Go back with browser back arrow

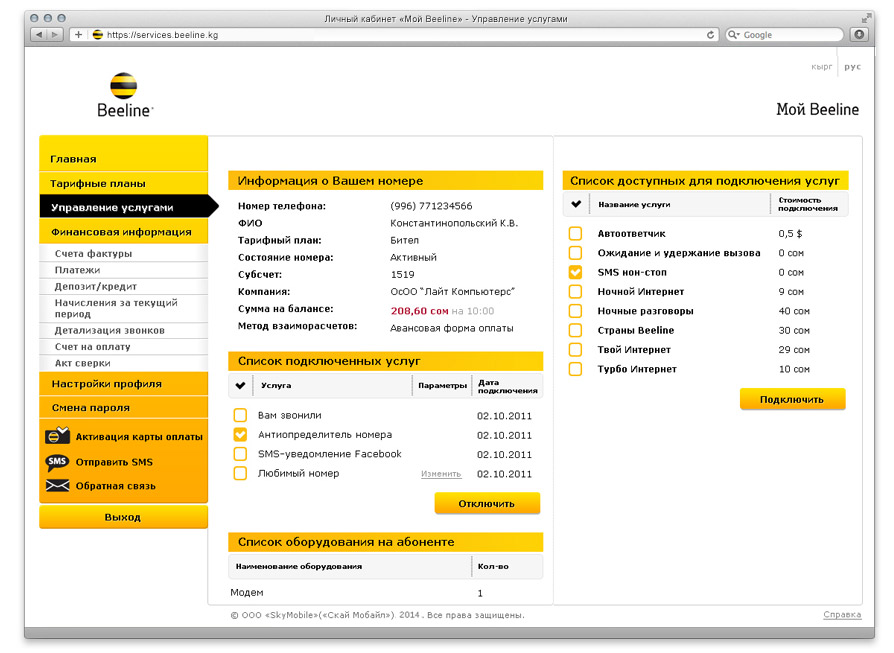pos(39,35)
